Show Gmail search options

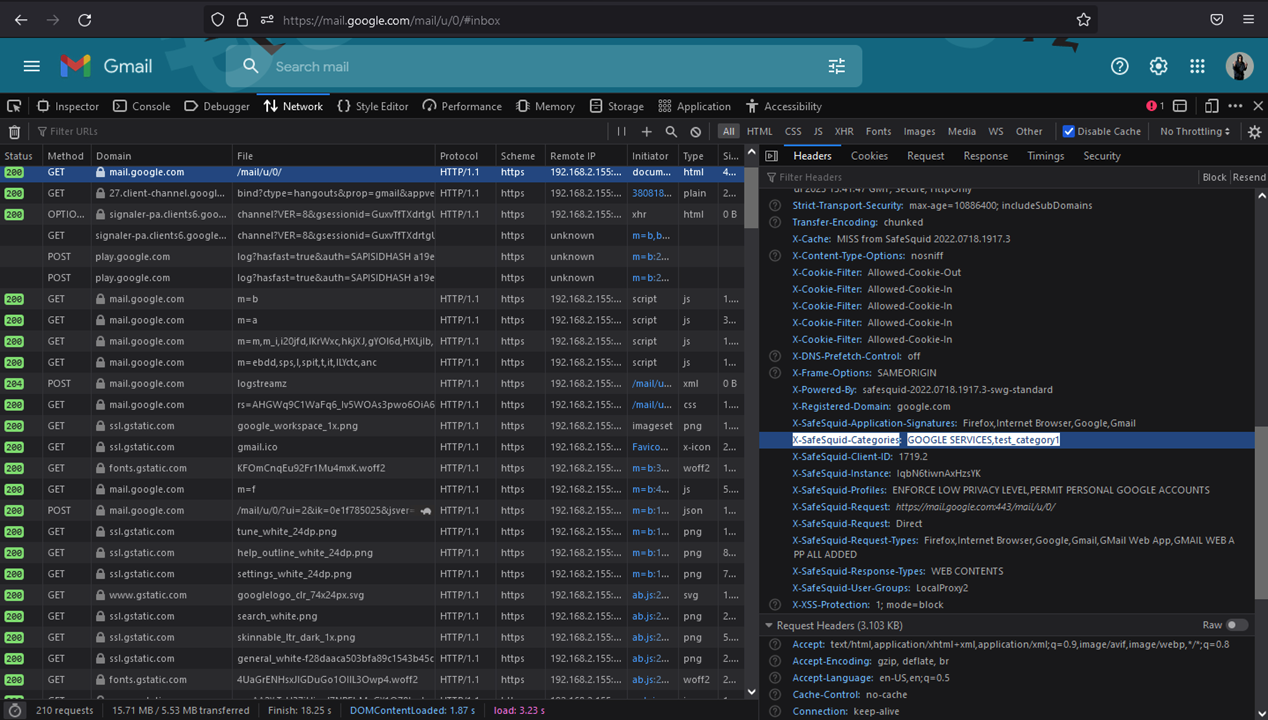pos(837,66)
